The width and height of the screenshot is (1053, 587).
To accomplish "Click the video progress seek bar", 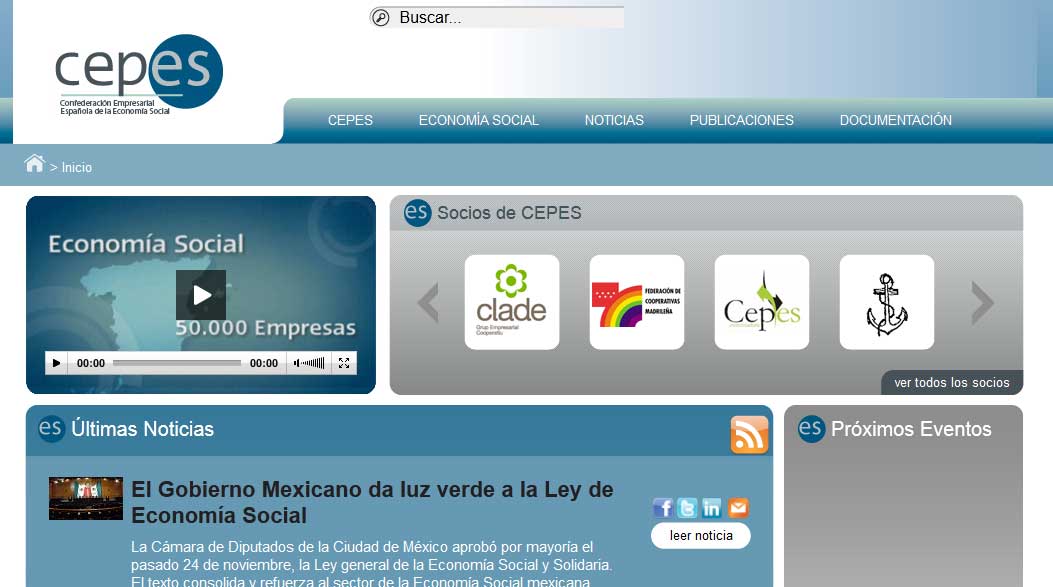I will pos(176,364).
